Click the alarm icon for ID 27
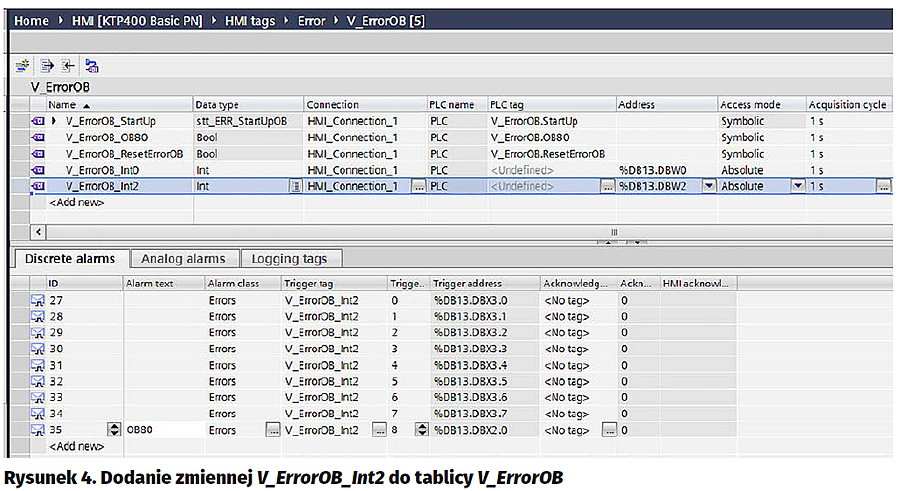The width and height of the screenshot is (900, 491). (38, 300)
